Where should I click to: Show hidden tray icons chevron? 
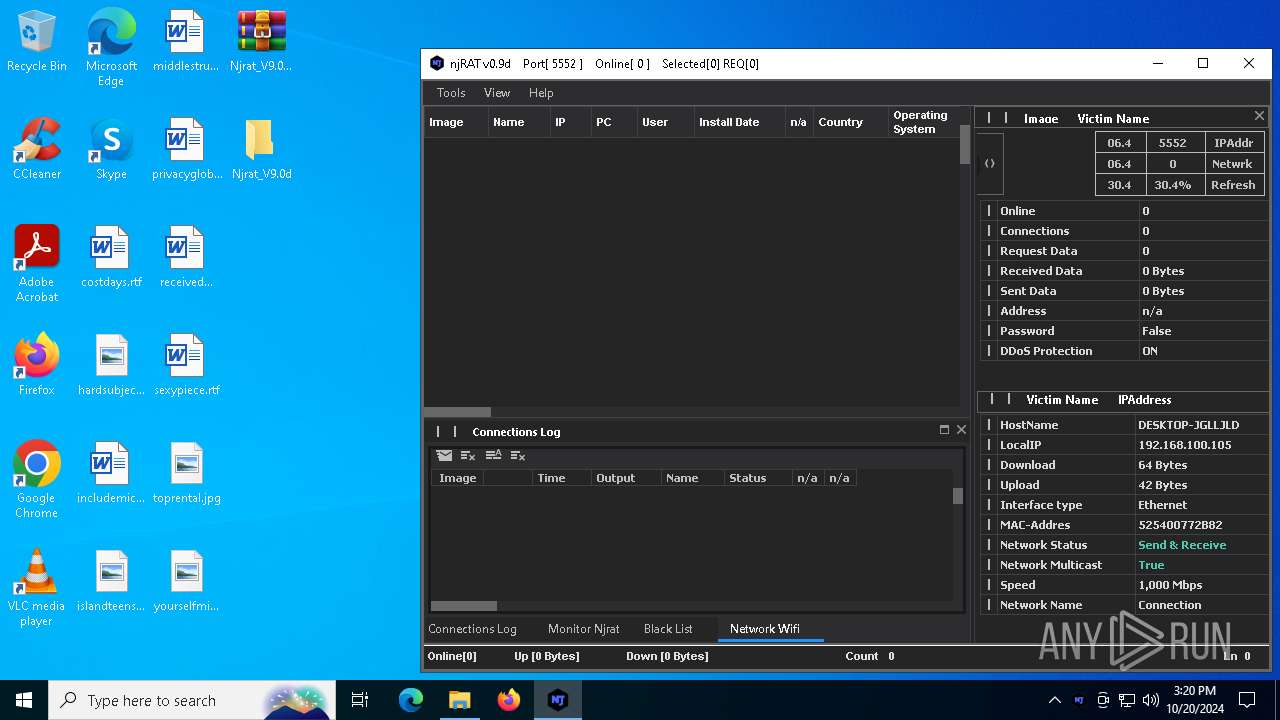coord(1054,700)
